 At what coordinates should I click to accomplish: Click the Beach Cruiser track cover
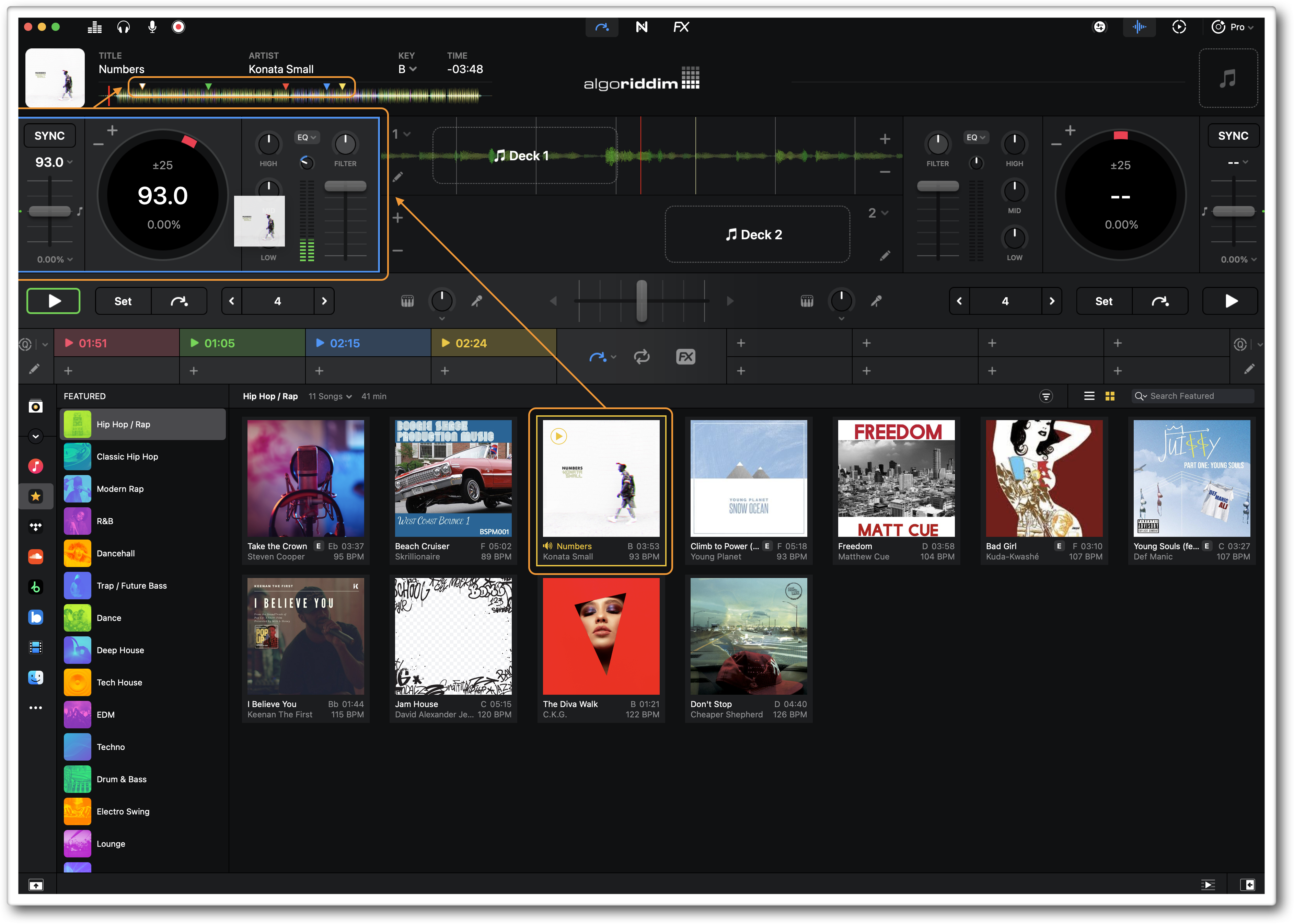(x=453, y=478)
